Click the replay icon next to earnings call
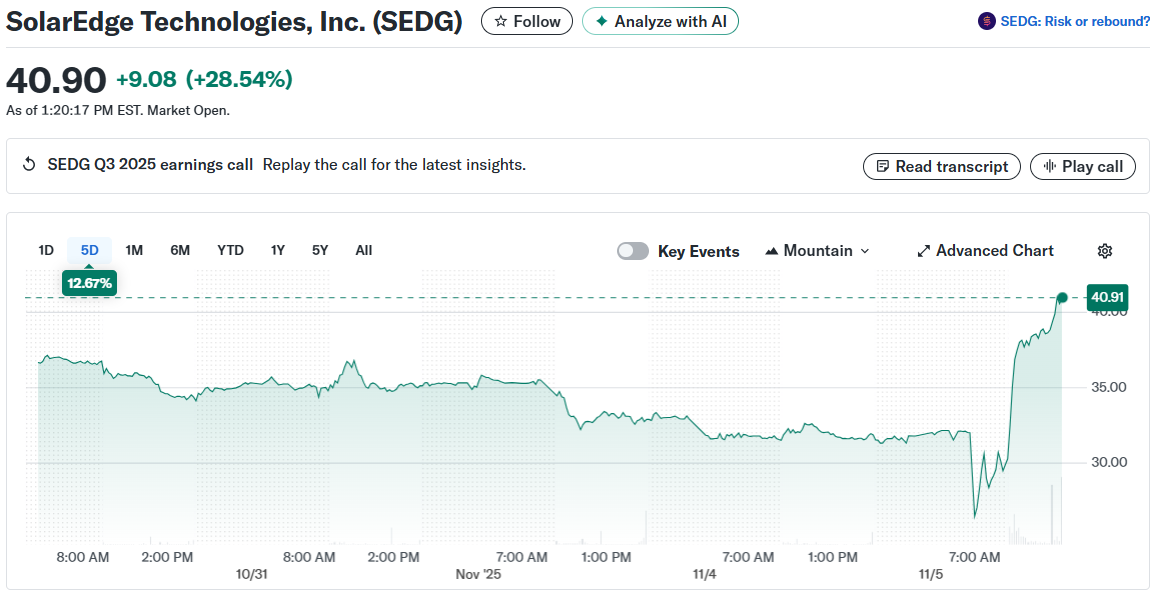The width and height of the screenshot is (1156, 591). coord(29,165)
